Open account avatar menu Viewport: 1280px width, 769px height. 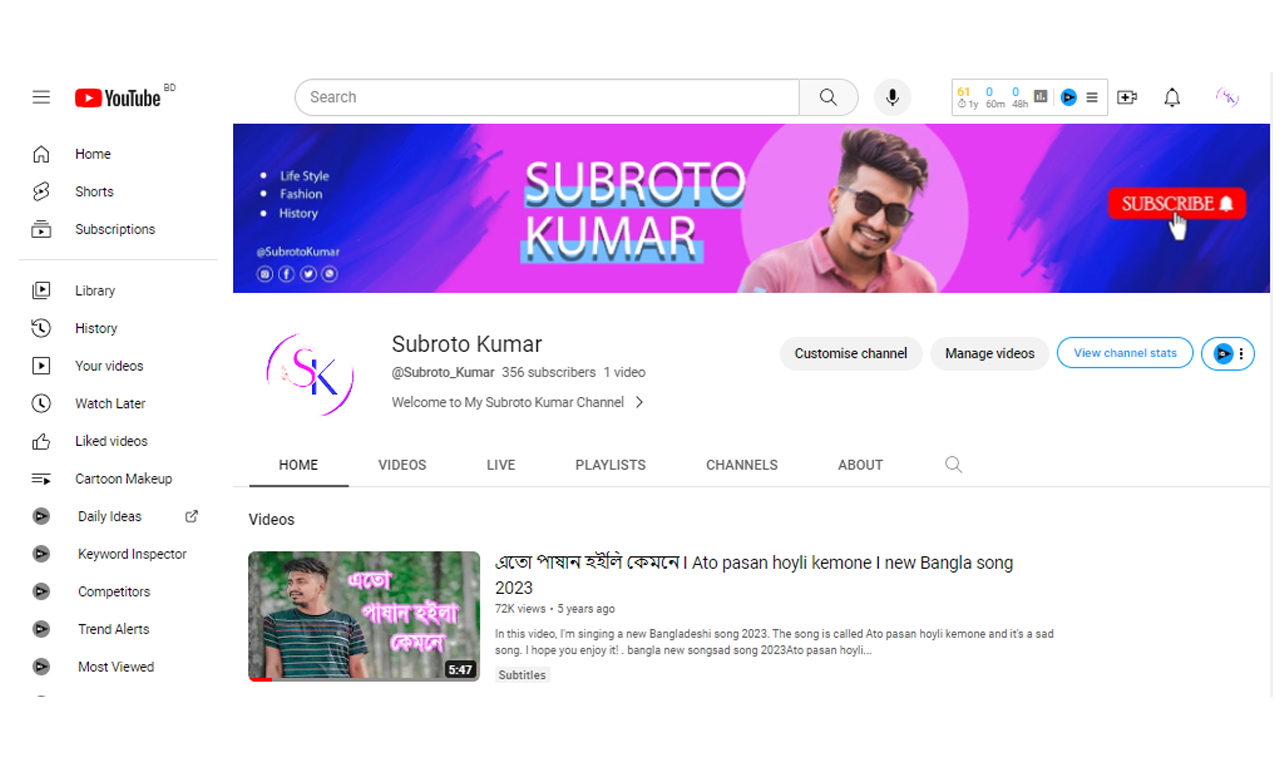[x=1227, y=97]
